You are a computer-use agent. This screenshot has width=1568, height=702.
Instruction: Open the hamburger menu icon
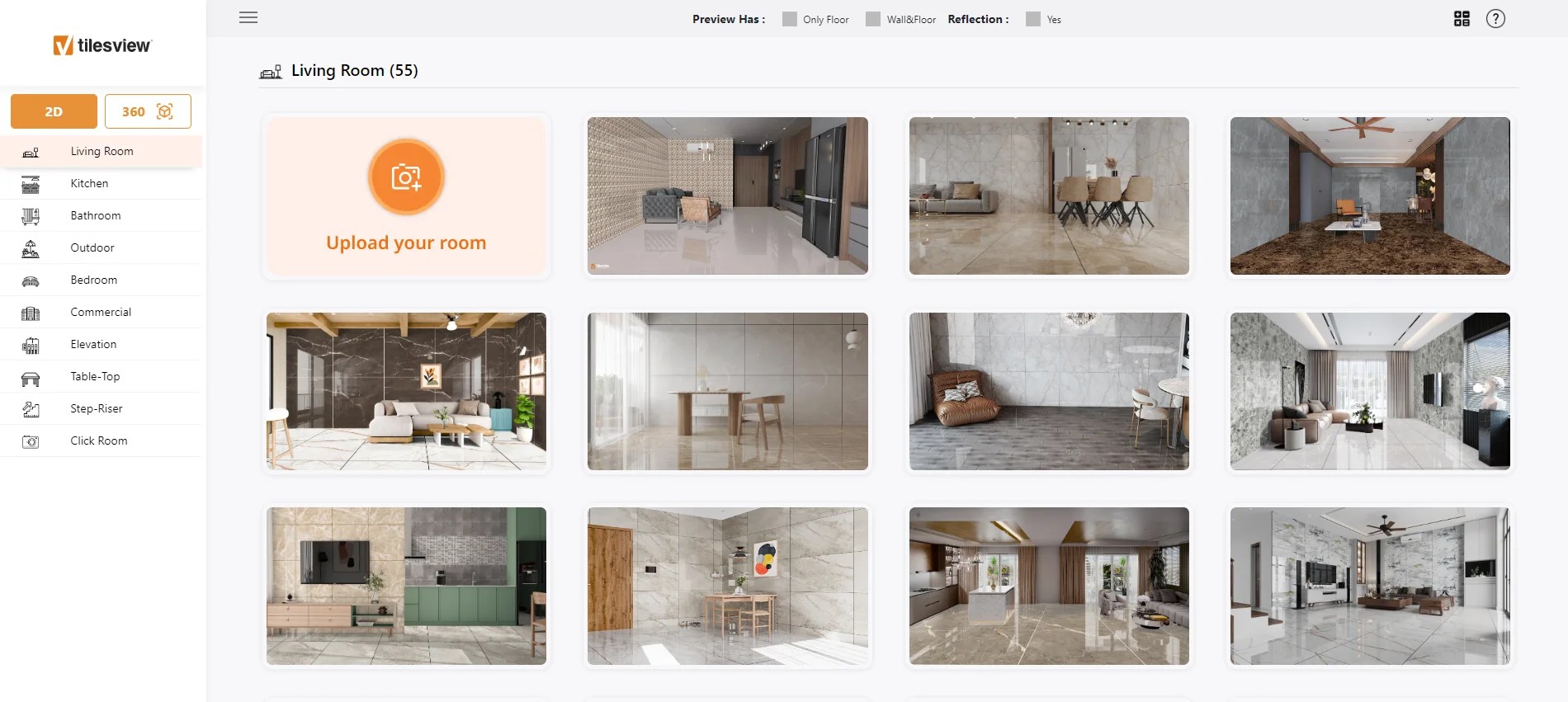click(248, 17)
